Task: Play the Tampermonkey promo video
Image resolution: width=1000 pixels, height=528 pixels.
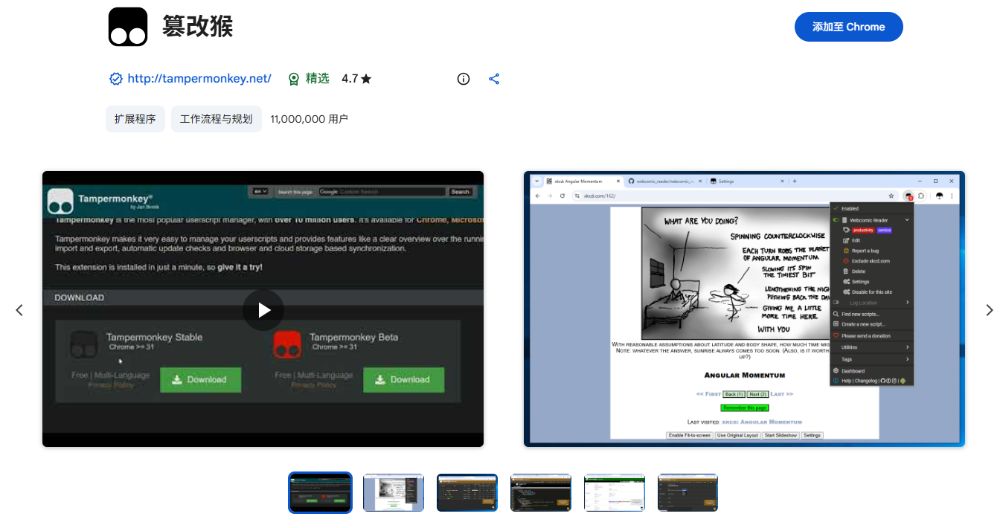Action: (x=263, y=310)
